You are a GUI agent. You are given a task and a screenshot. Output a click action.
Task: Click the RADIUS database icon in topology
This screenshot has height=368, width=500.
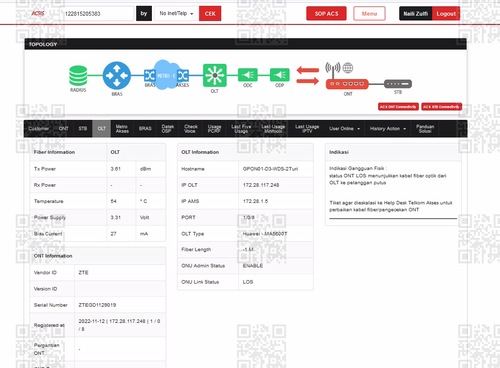(78, 76)
